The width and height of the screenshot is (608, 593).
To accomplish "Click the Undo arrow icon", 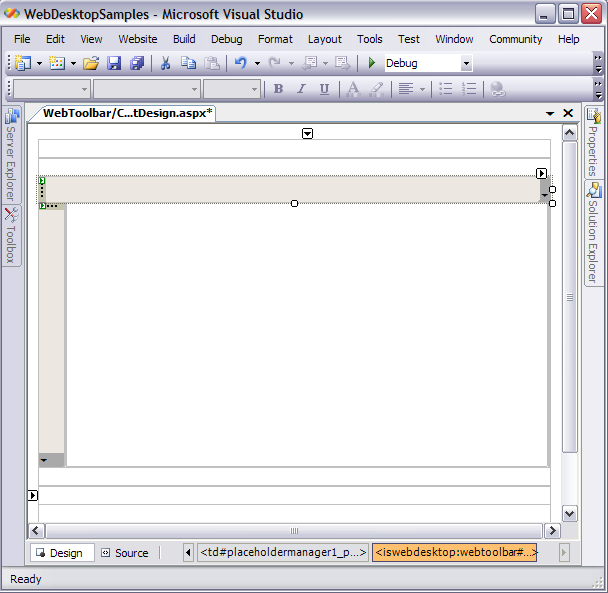I will point(240,63).
